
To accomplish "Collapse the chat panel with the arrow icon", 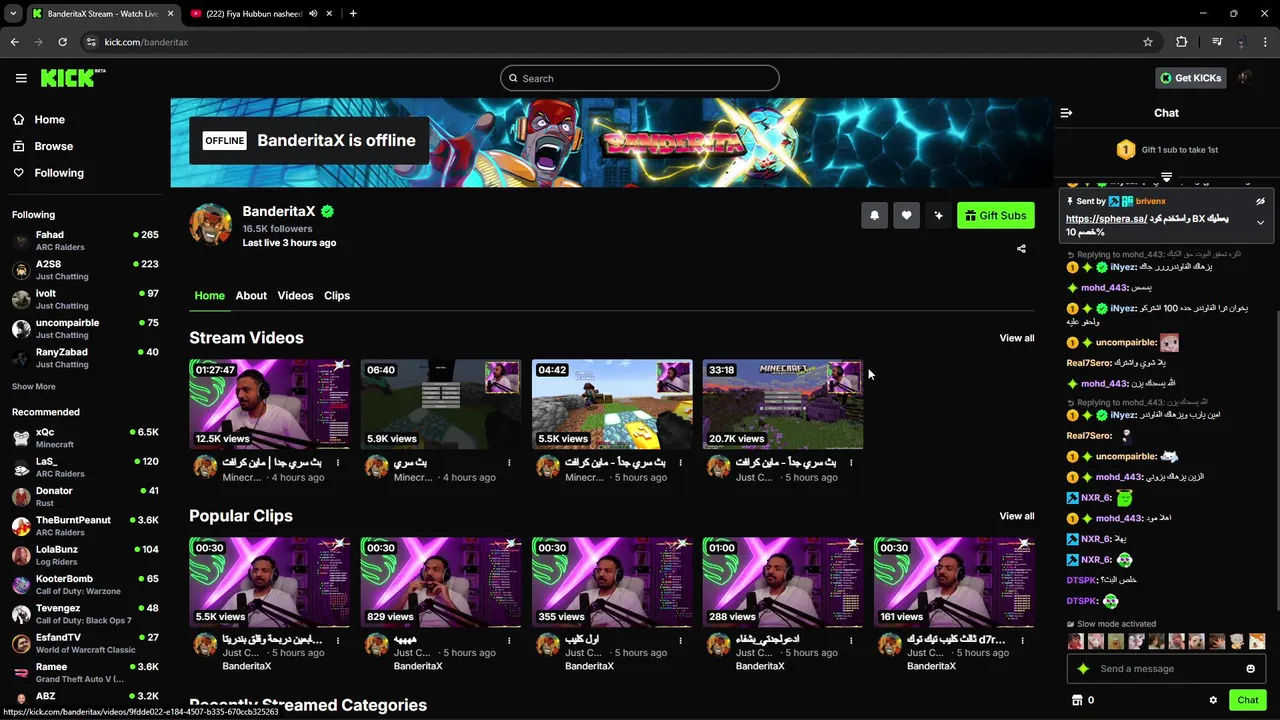I will pos(1066,113).
